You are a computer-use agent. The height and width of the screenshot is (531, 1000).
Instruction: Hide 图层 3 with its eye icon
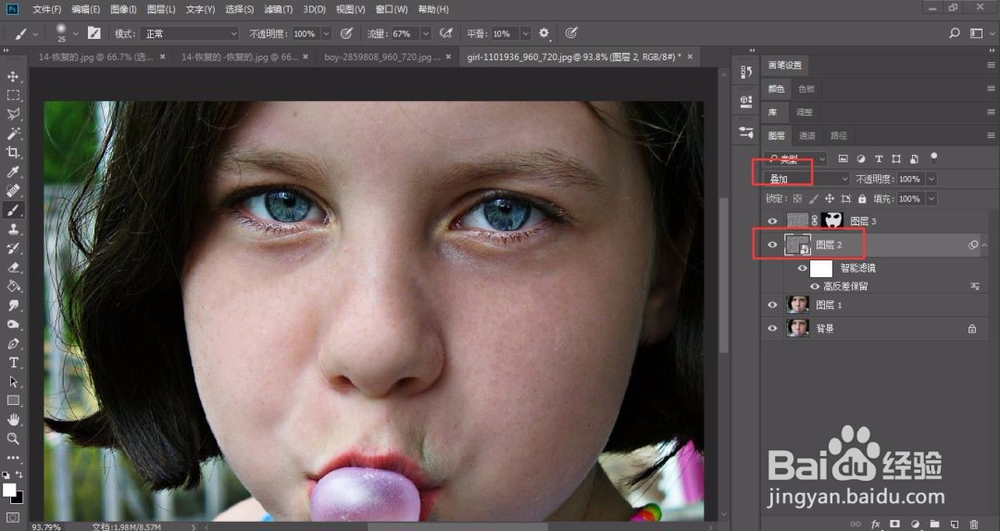click(x=772, y=221)
